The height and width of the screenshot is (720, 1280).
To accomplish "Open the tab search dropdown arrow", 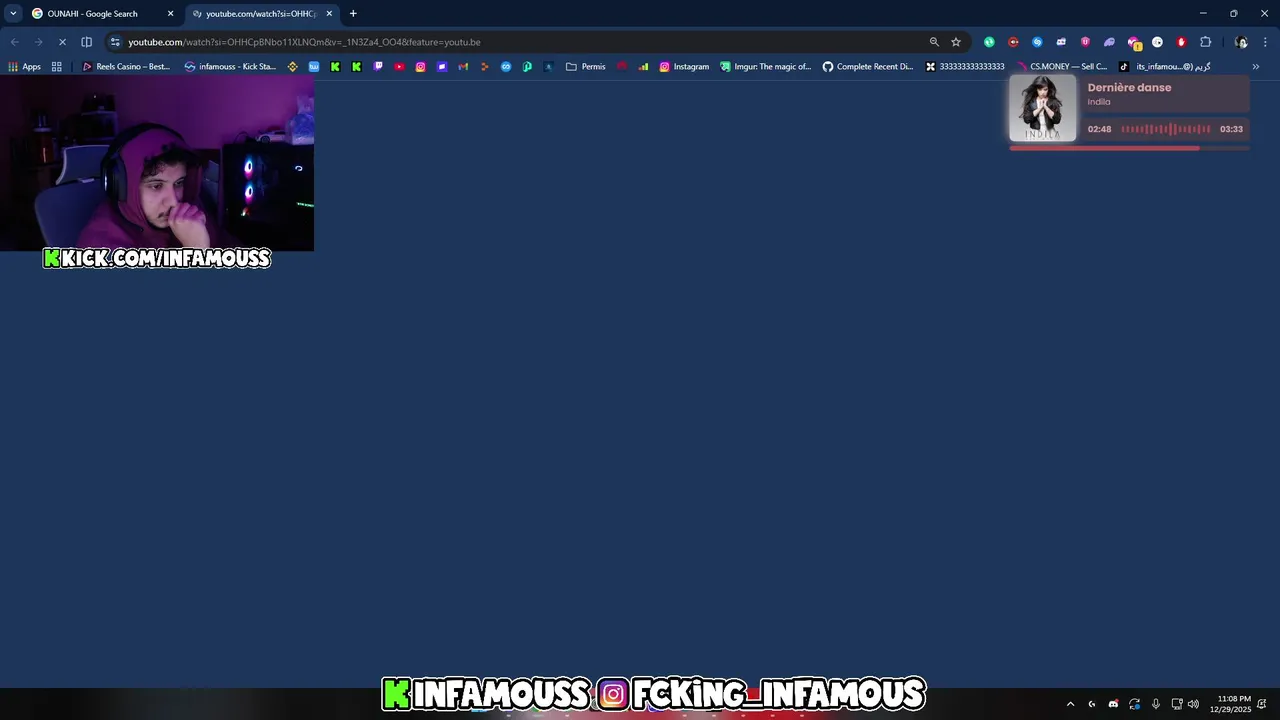I will click(x=13, y=14).
